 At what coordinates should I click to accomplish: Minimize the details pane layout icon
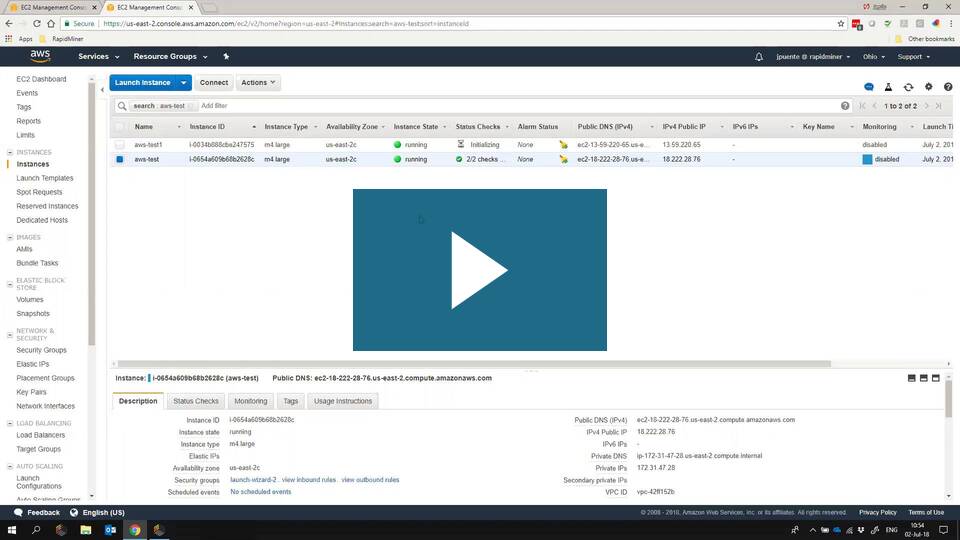pos(912,378)
